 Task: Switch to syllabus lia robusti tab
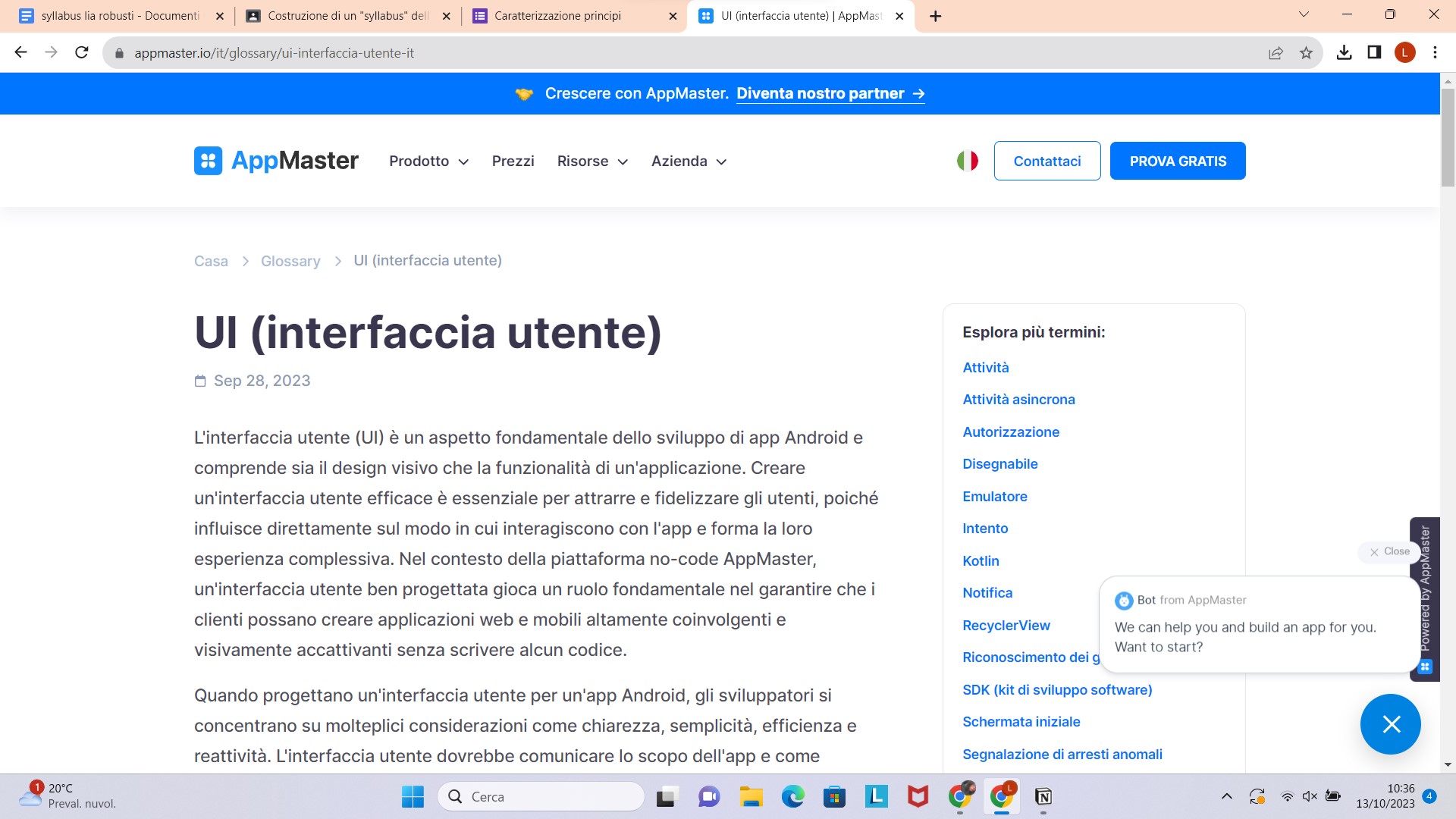(x=120, y=16)
